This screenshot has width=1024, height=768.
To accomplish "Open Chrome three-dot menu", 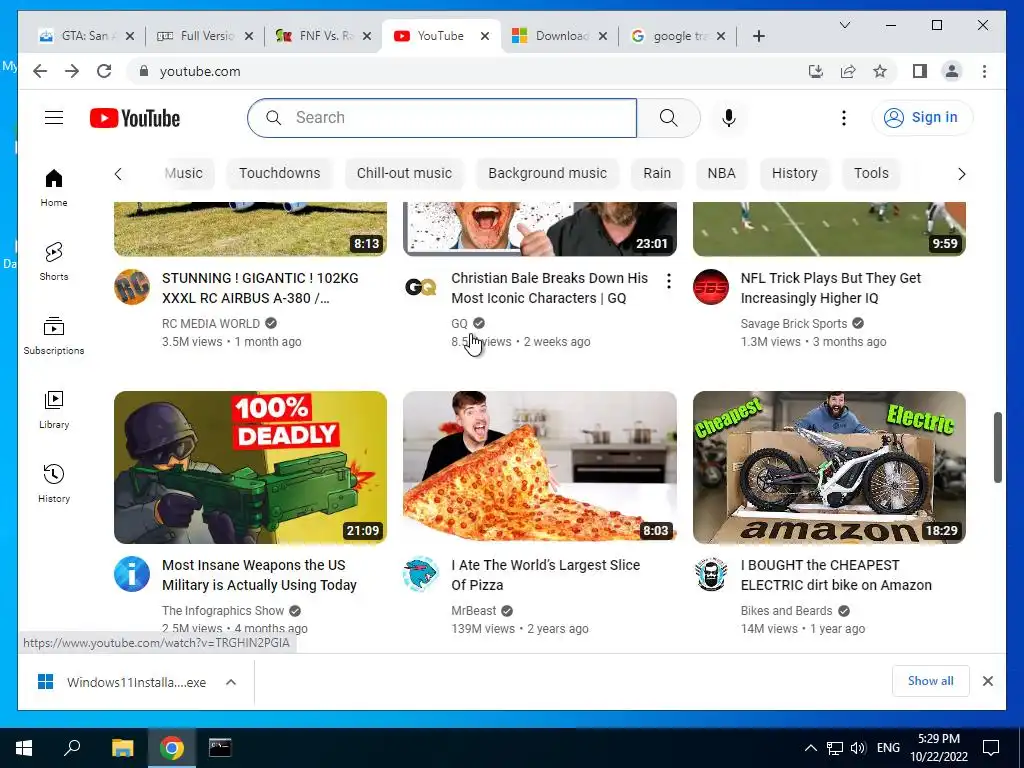I will [x=984, y=71].
